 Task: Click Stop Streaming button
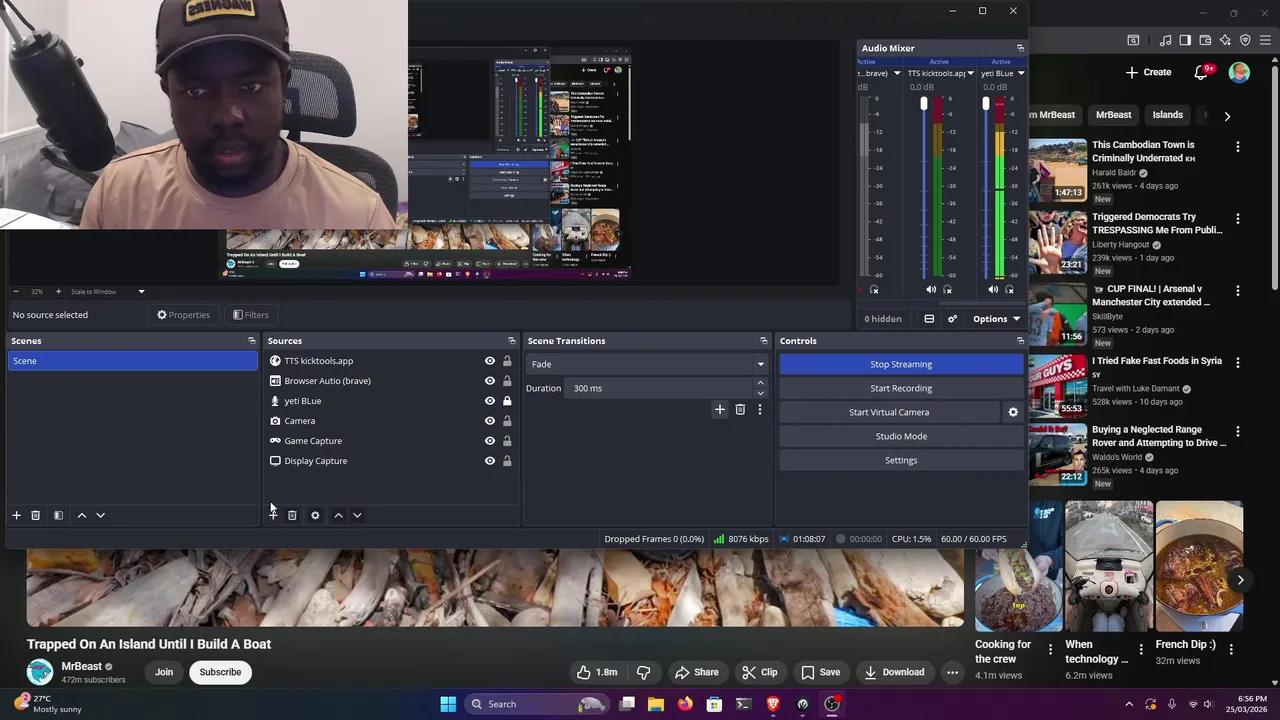[901, 364]
